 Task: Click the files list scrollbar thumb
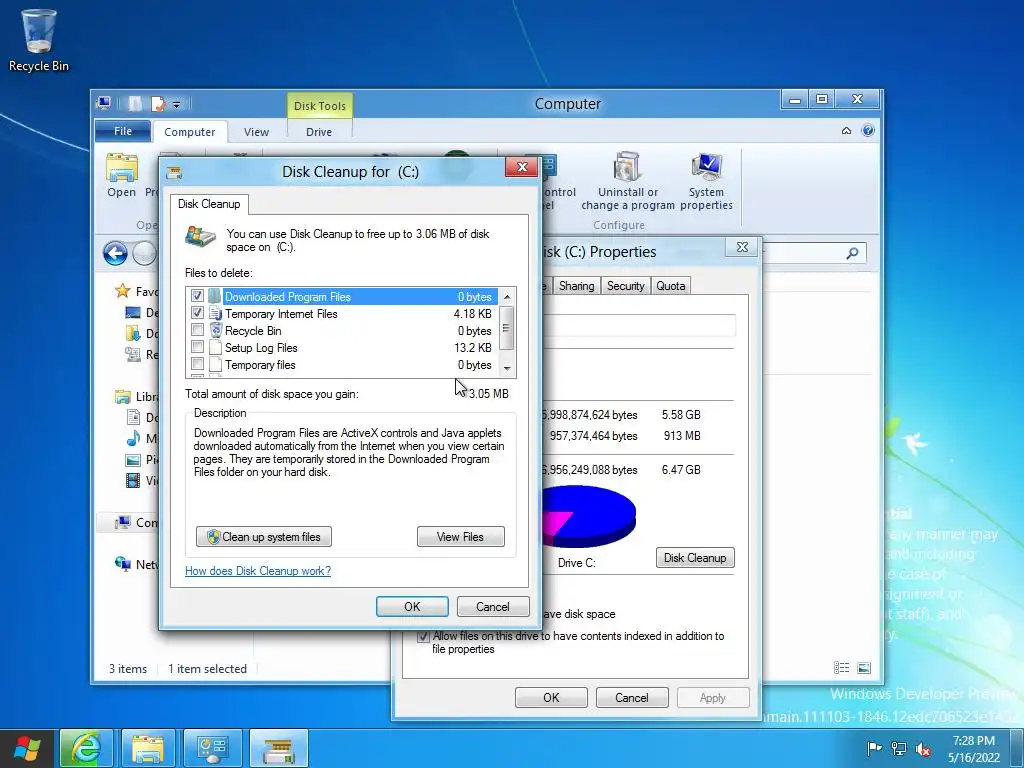[x=507, y=328]
